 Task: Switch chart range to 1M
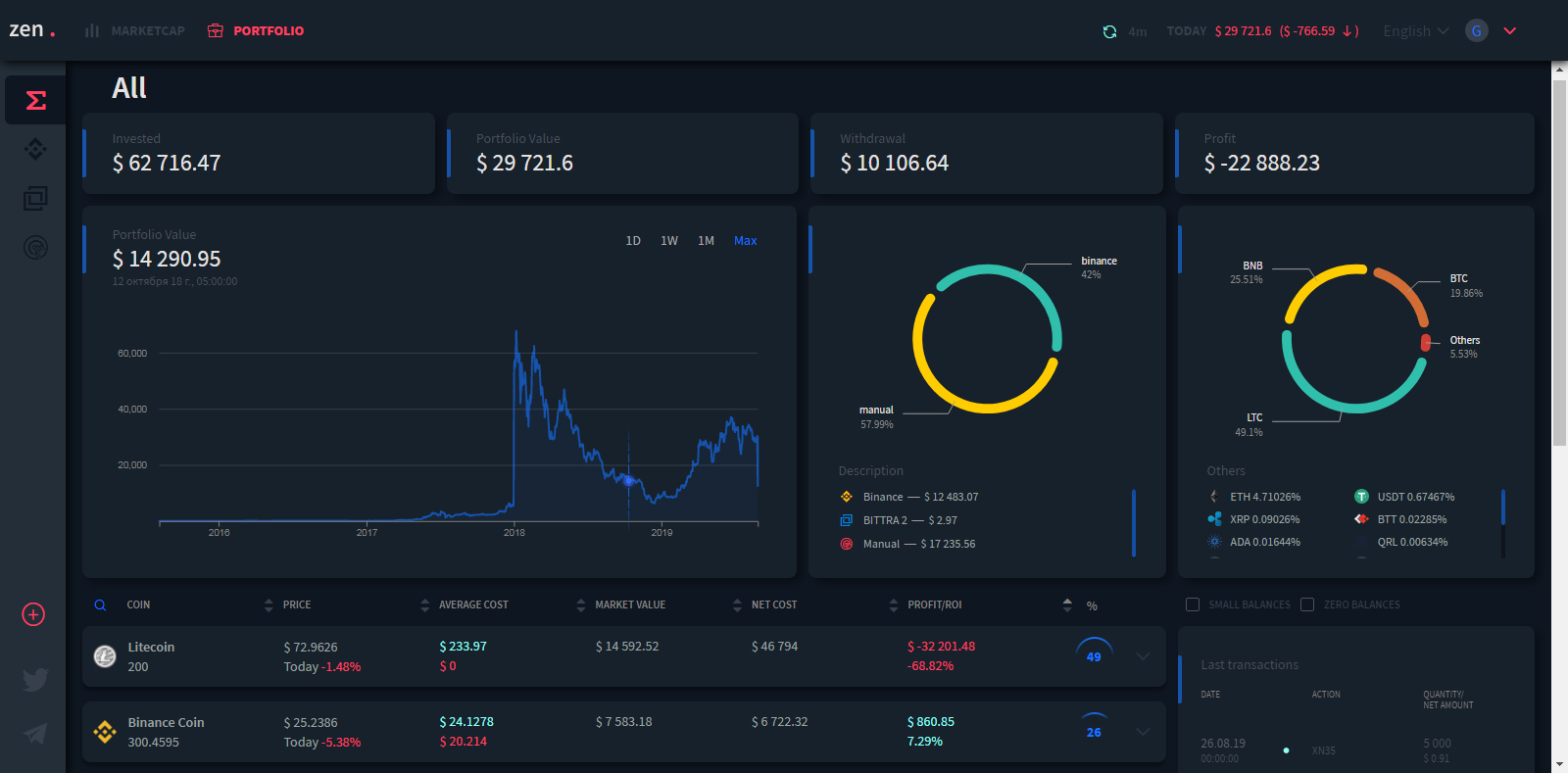[706, 241]
